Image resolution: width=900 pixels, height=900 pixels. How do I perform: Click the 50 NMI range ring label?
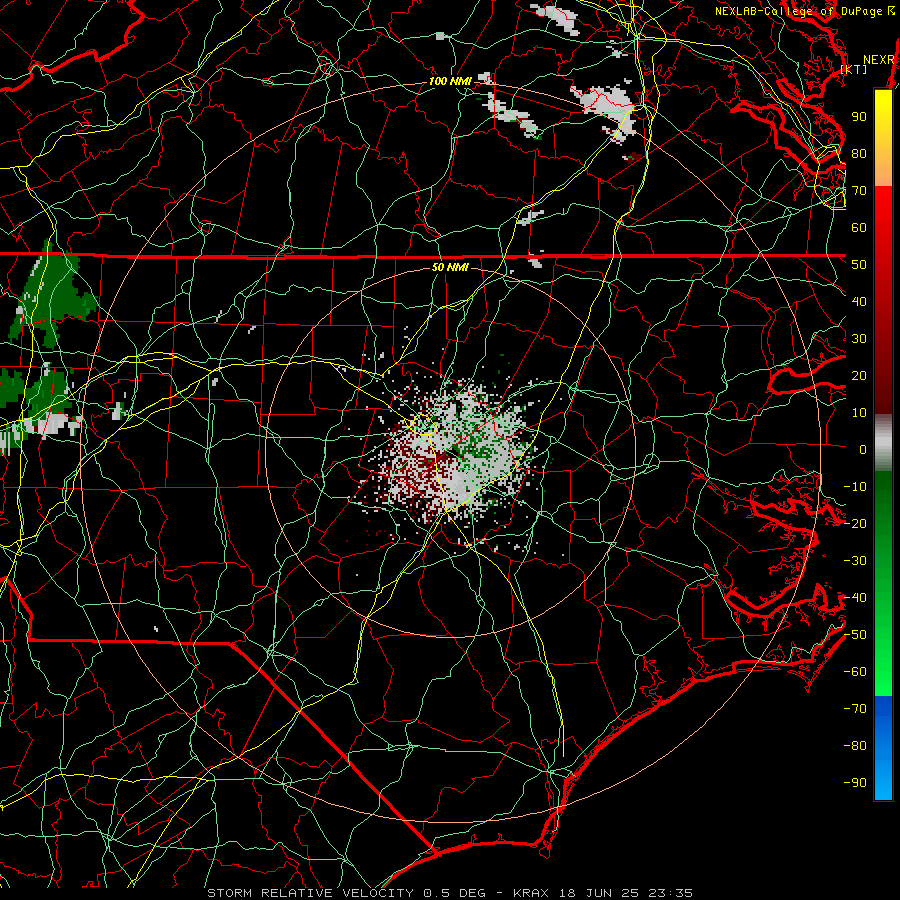(x=449, y=267)
